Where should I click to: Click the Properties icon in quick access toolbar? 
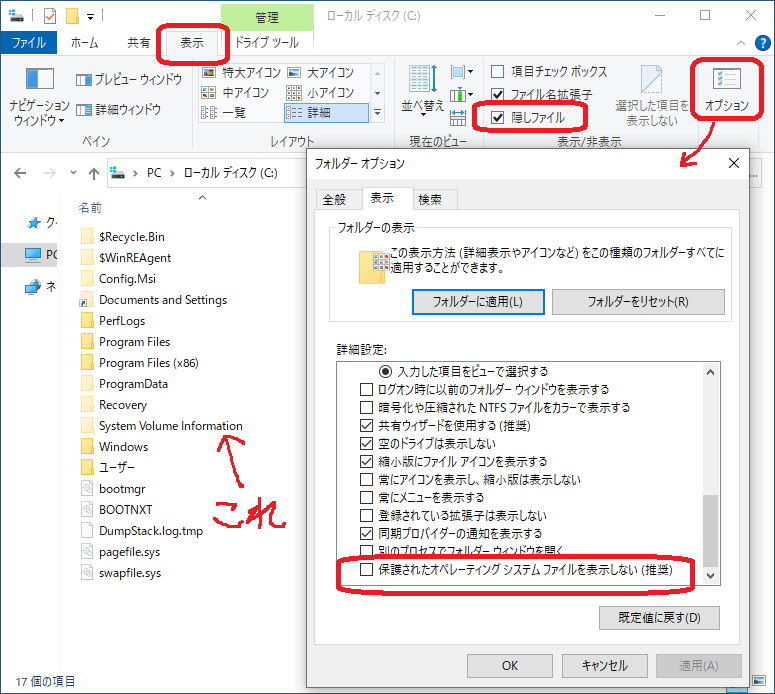(x=50, y=16)
